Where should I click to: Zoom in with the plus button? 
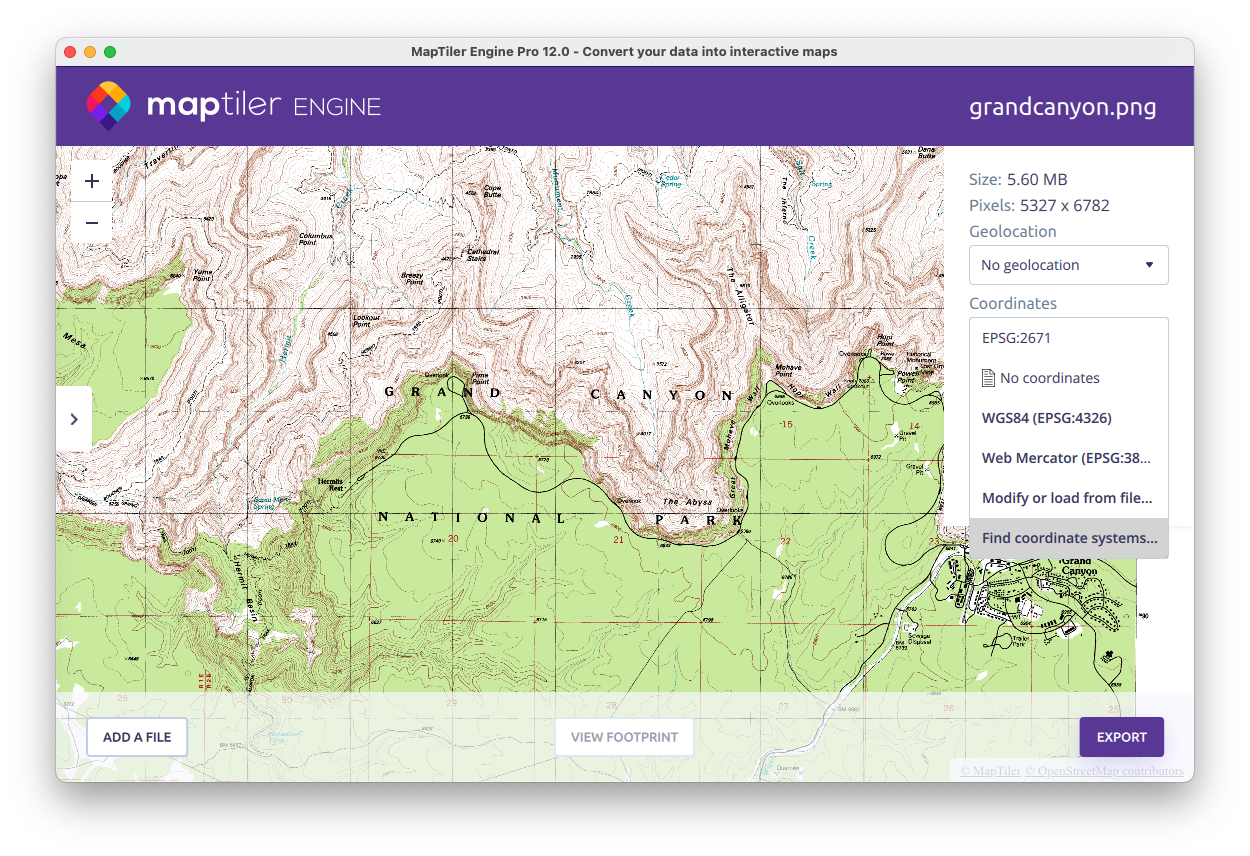[x=92, y=181]
